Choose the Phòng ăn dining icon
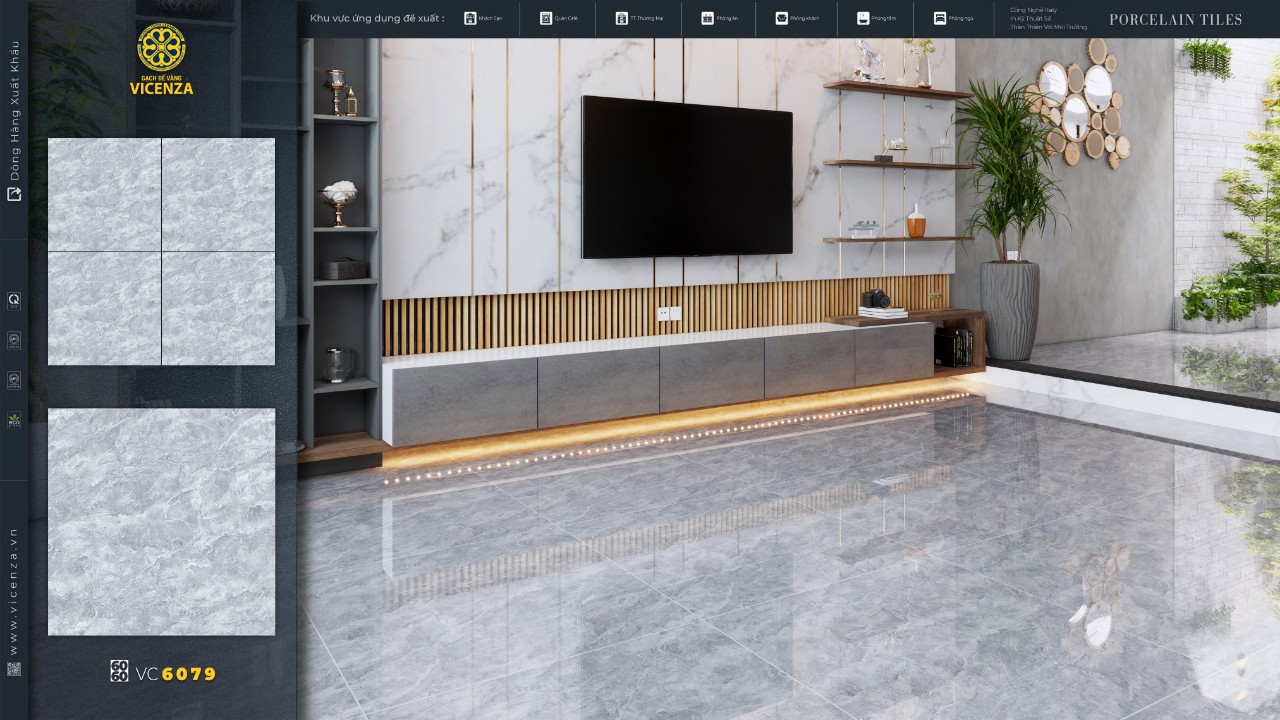1280x720 pixels. 708,18
